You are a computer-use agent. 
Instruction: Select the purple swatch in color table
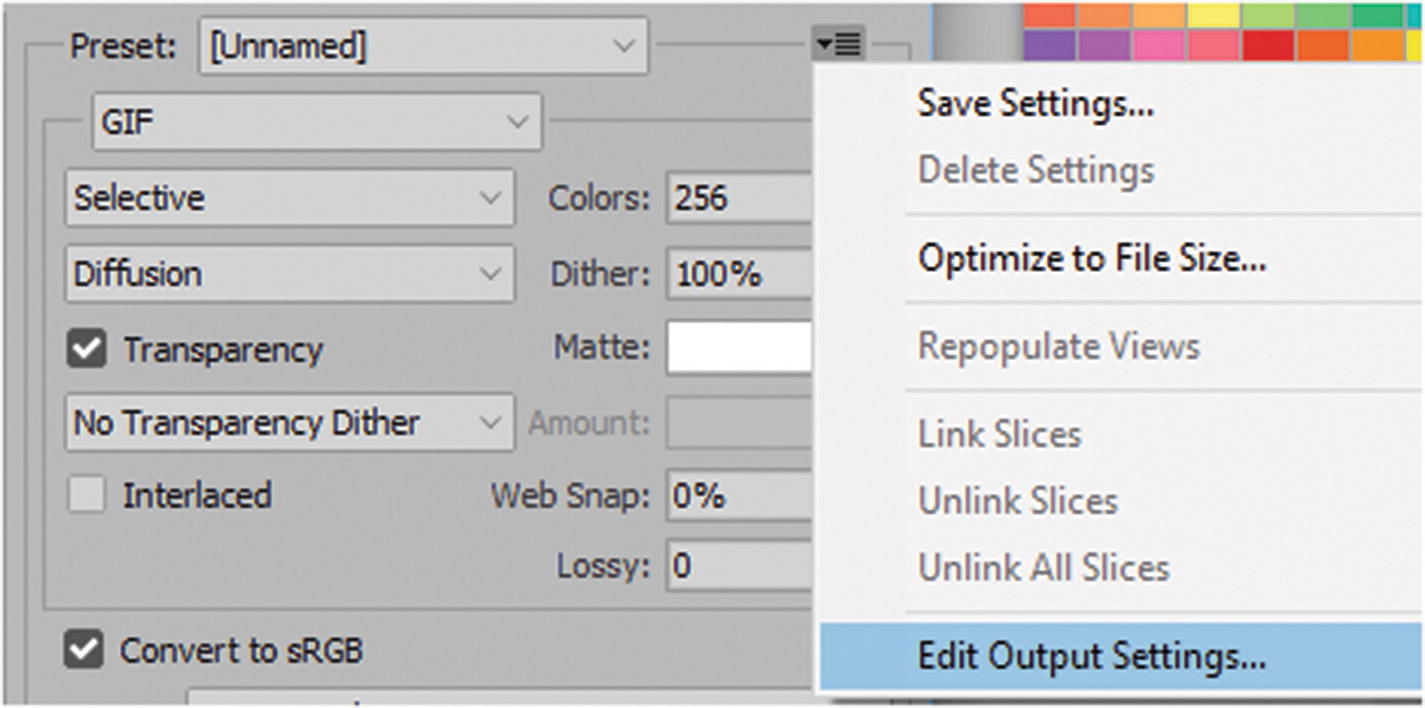(1050, 45)
